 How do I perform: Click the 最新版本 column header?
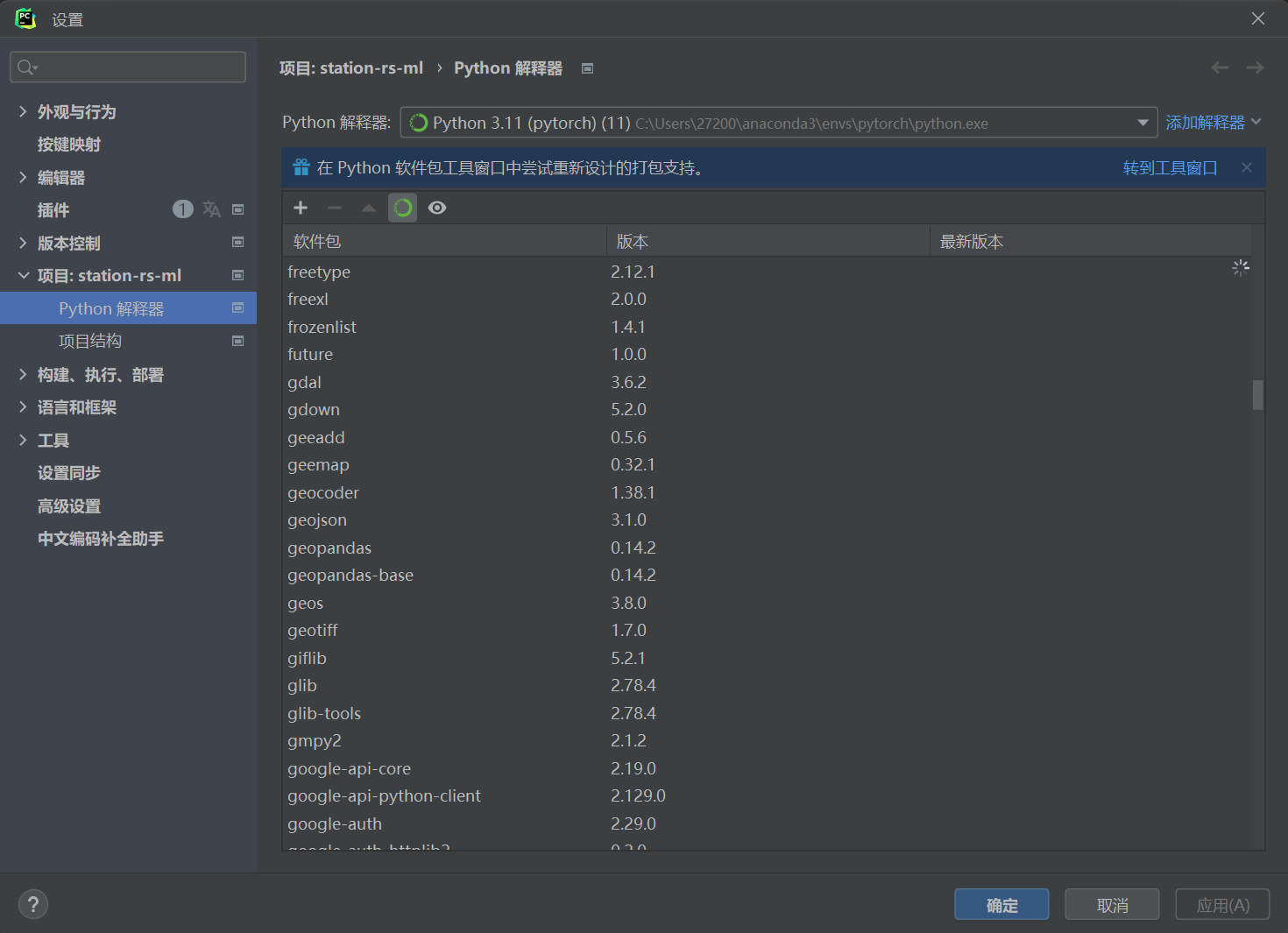click(x=1091, y=241)
